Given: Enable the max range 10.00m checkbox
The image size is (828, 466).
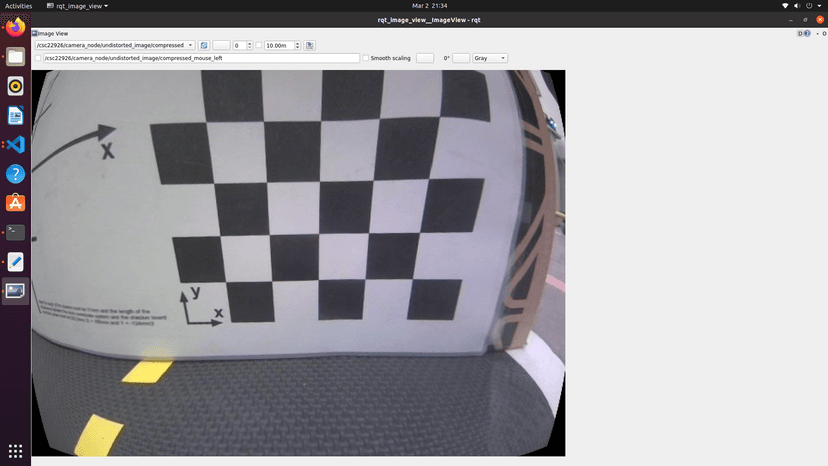Looking at the screenshot, I should point(259,45).
